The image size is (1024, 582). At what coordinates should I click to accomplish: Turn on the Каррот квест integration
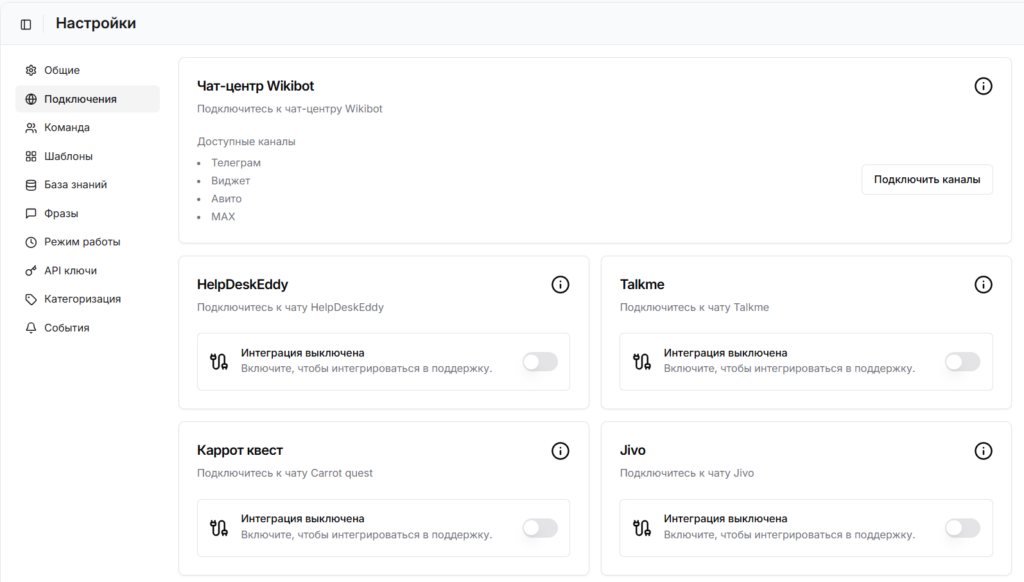(x=540, y=528)
